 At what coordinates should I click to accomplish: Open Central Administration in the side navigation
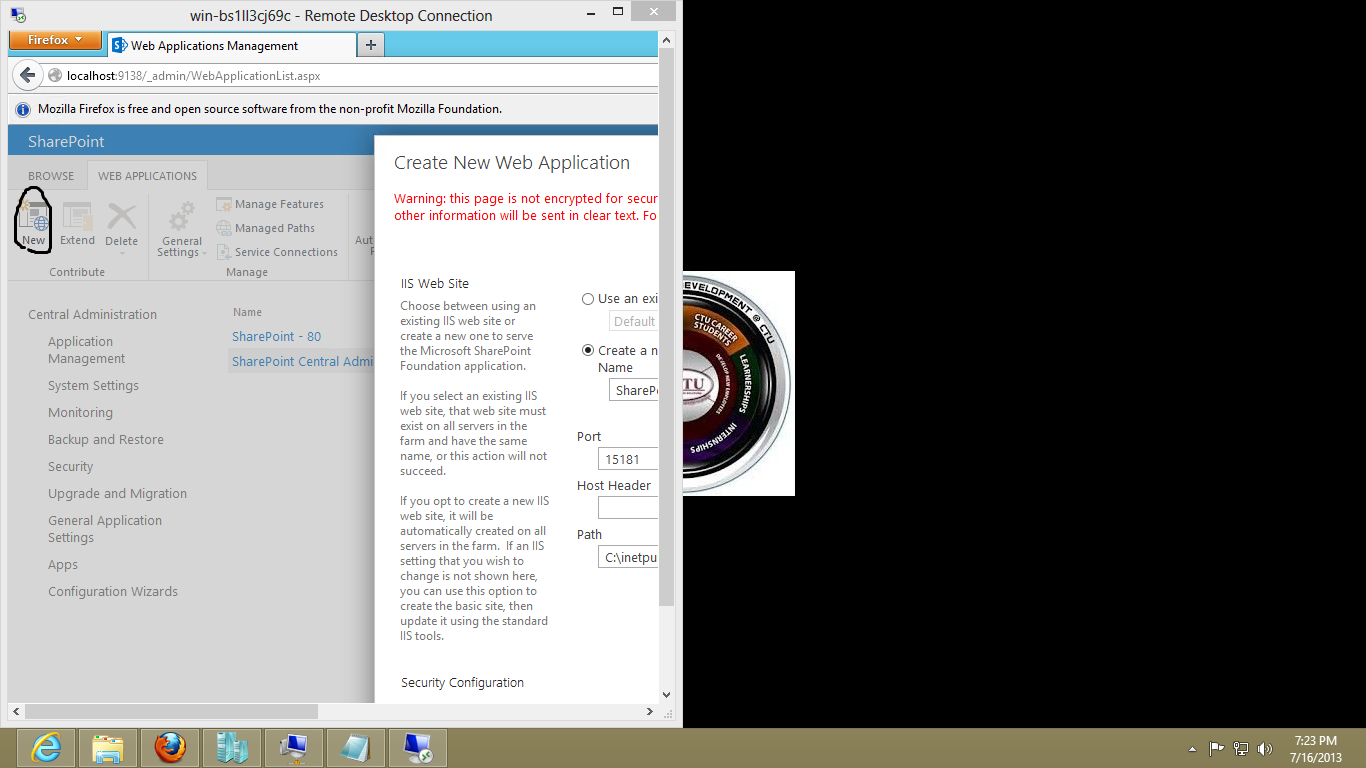click(92, 314)
